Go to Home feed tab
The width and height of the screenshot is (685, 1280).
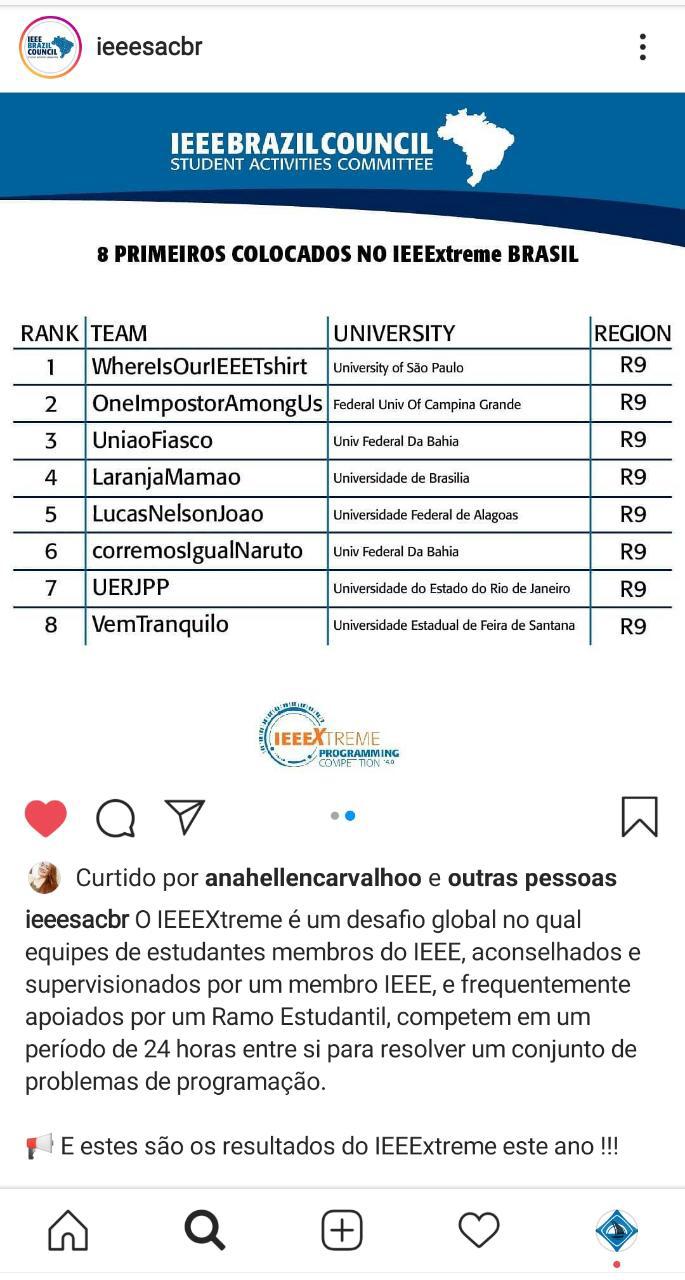pyautogui.click(x=68, y=1230)
